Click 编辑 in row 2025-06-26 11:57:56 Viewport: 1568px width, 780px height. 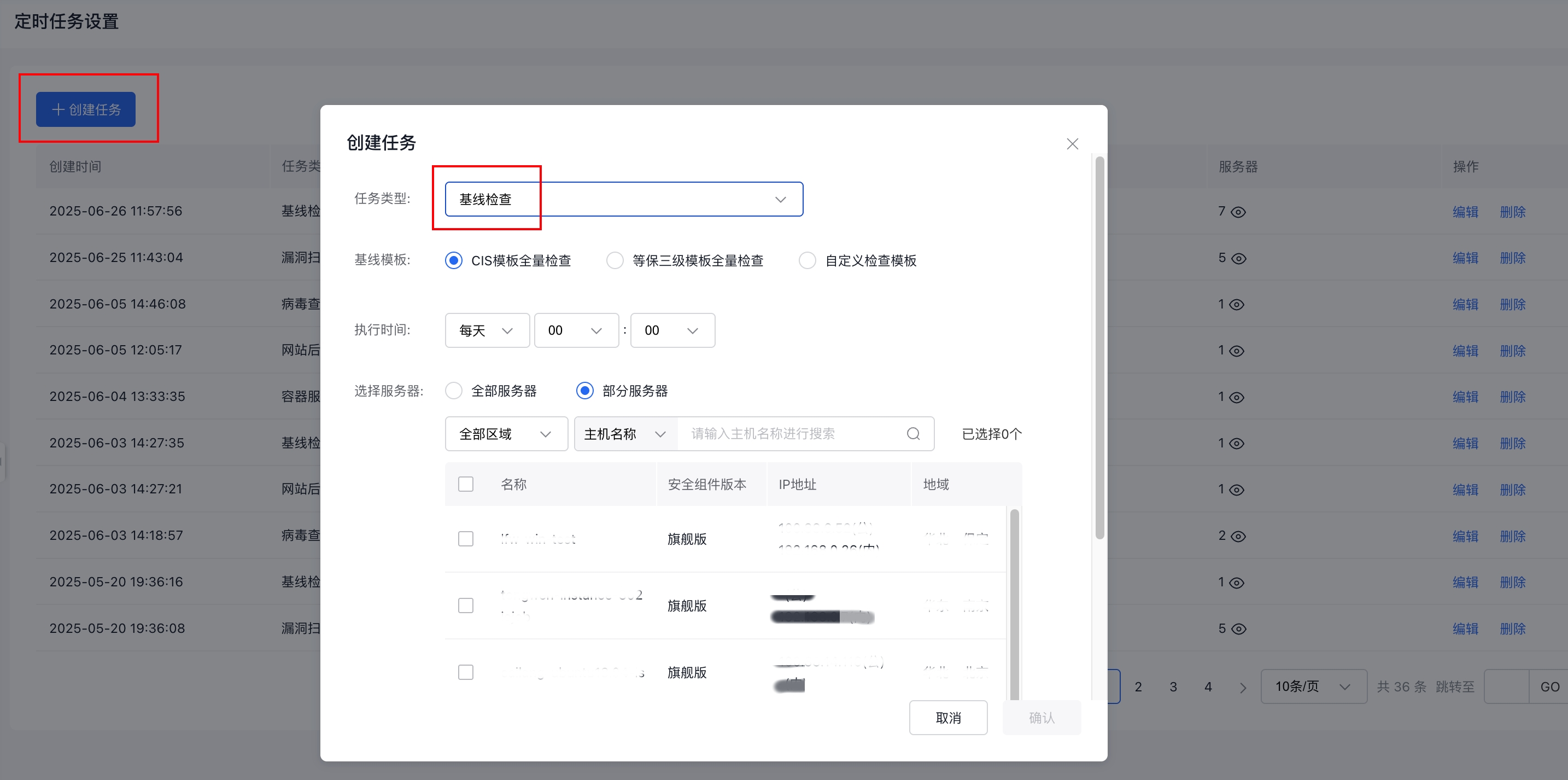tap(1465, 212)
